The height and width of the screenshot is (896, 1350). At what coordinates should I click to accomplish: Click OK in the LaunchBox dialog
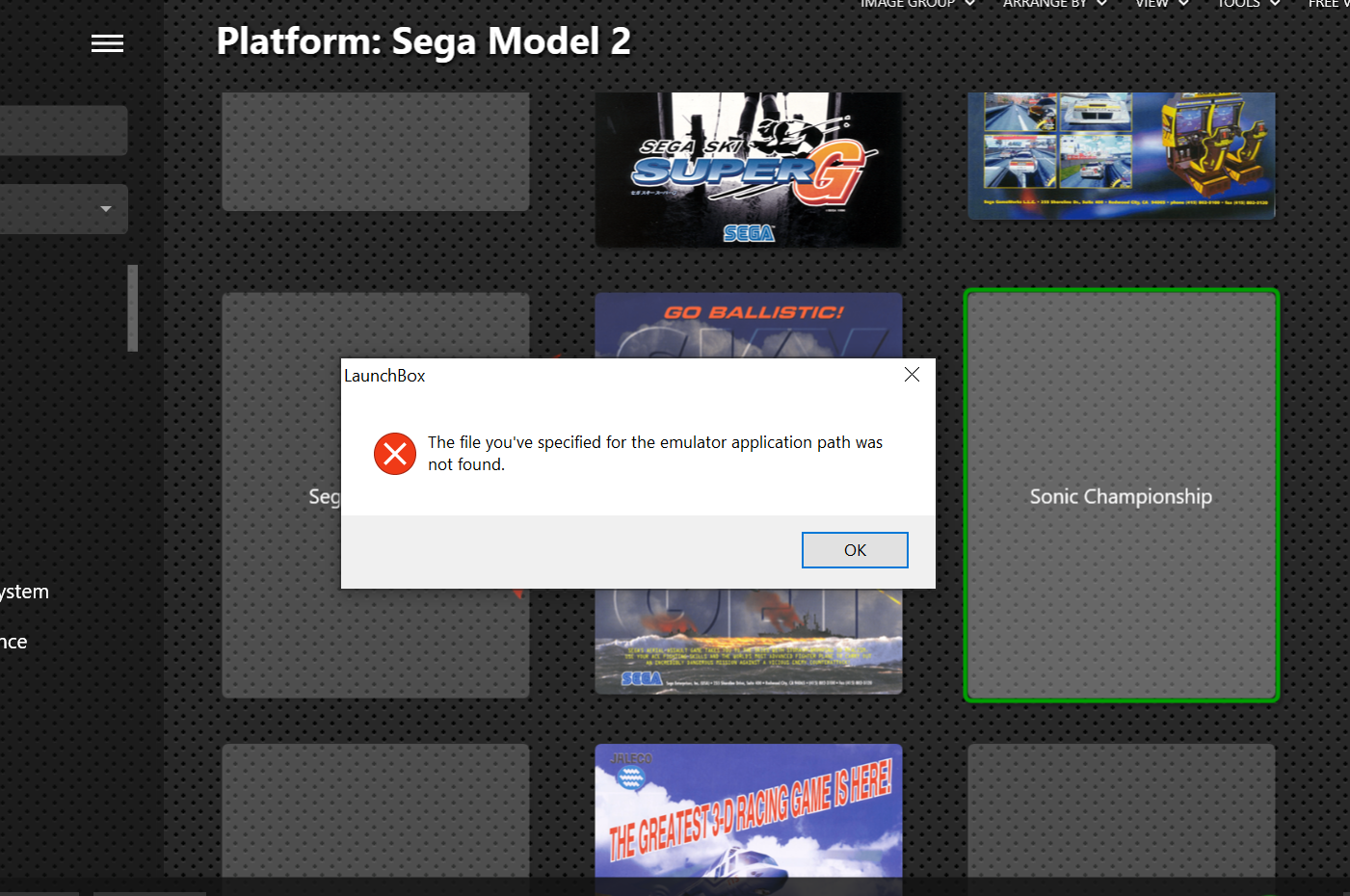click(855, 550)
